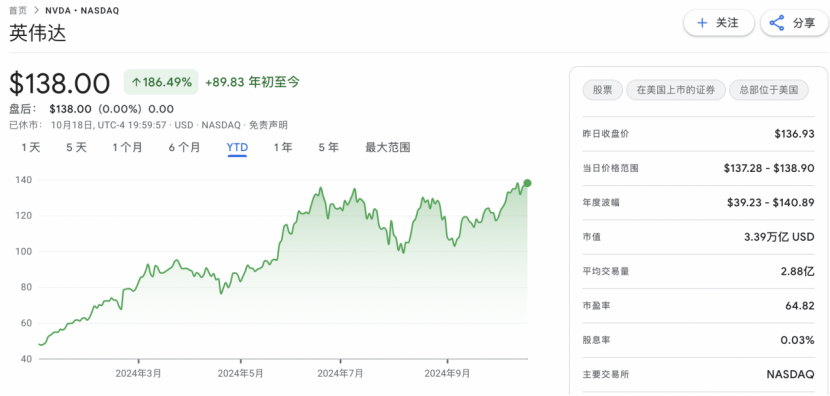This screenshot has height=396, width=830.
Task: Click the 2024年9月 axis label
Action: coord(447,373)
